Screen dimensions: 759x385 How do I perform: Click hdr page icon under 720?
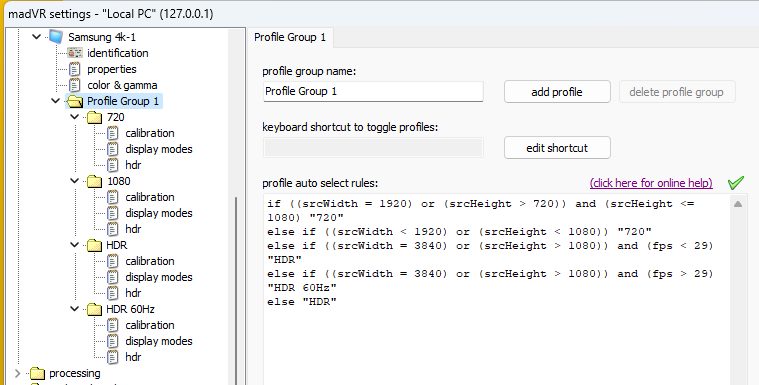[112, 165]
